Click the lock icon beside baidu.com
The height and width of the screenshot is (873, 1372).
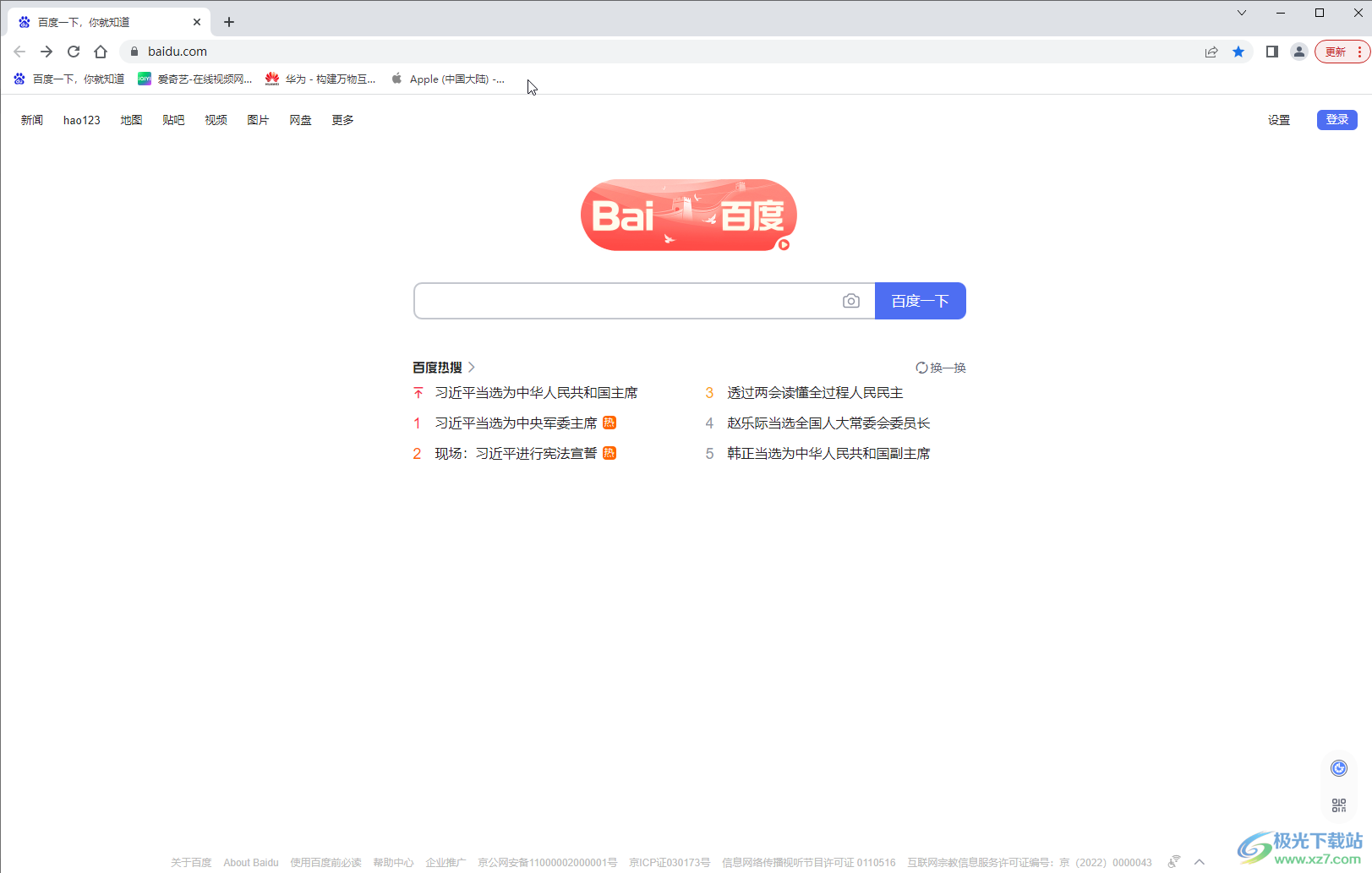134,52
